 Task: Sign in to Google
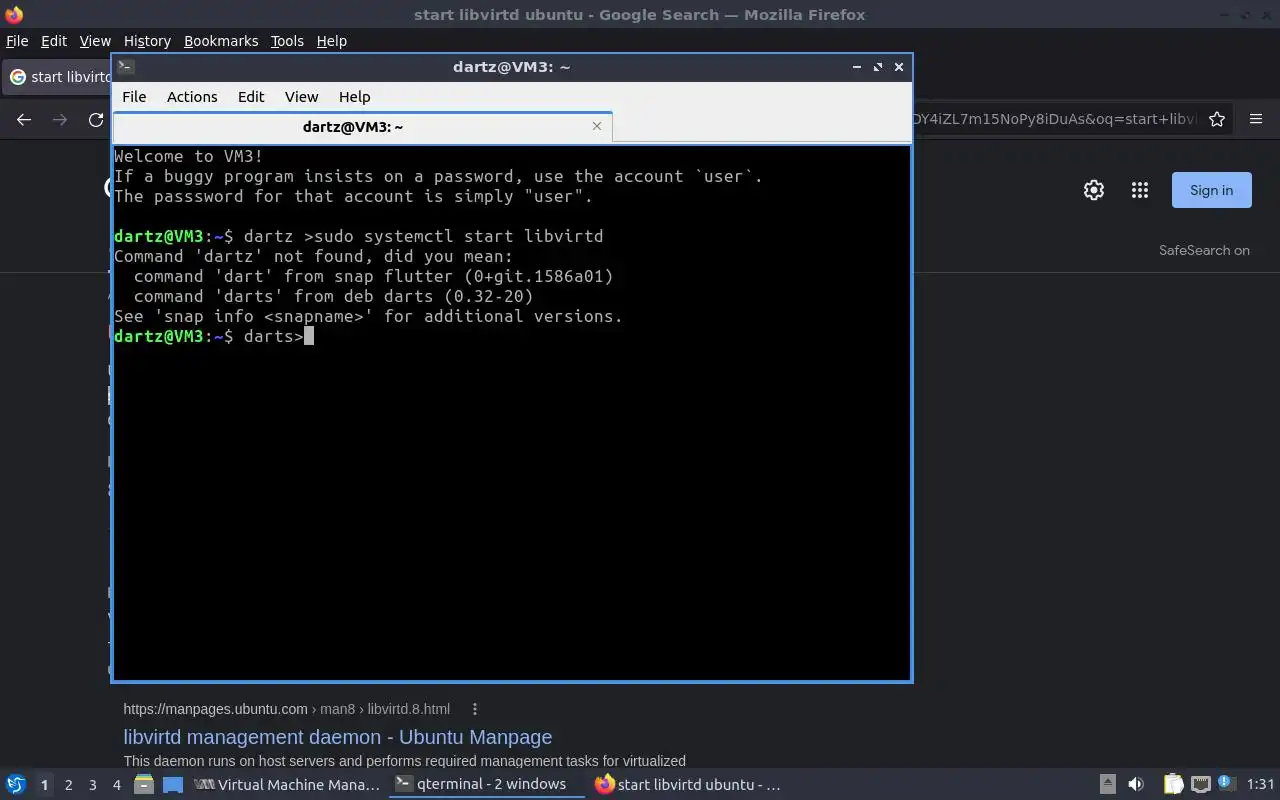pyautogui.click(x=1211, y=190)
